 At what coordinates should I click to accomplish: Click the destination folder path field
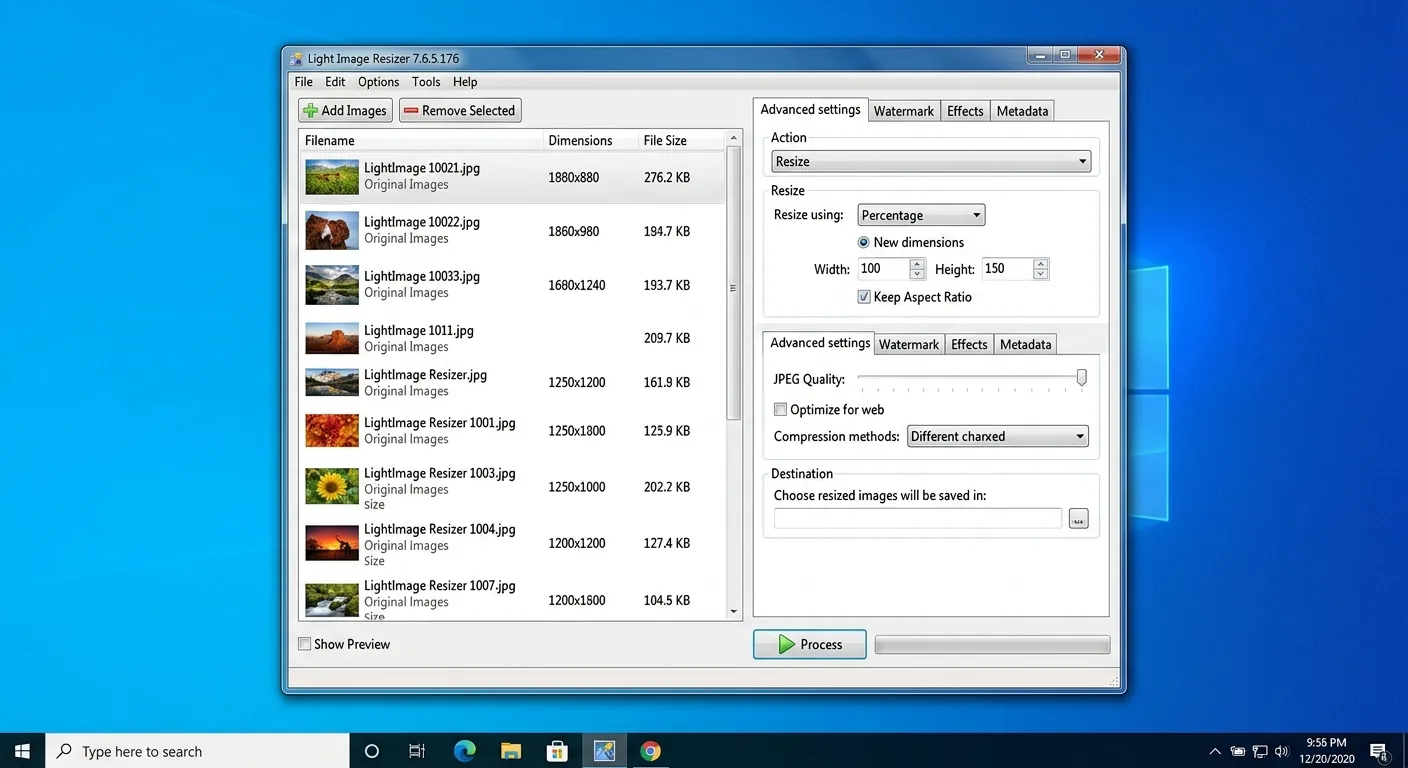tap(917, 518)
